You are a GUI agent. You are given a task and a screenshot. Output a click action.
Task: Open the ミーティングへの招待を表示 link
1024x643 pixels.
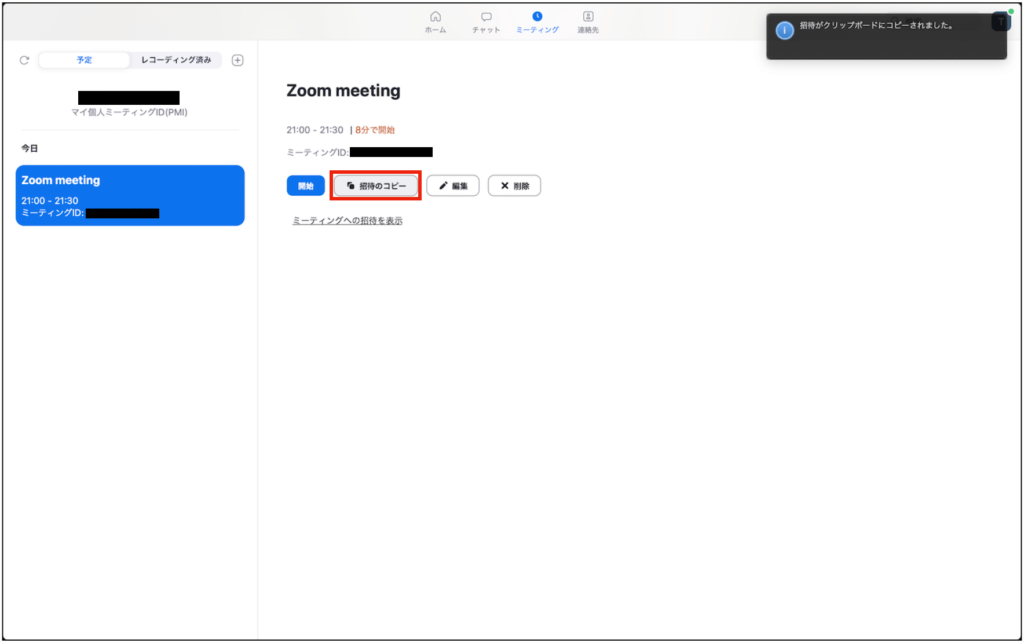pyautogui.click(x=347, y=220)
